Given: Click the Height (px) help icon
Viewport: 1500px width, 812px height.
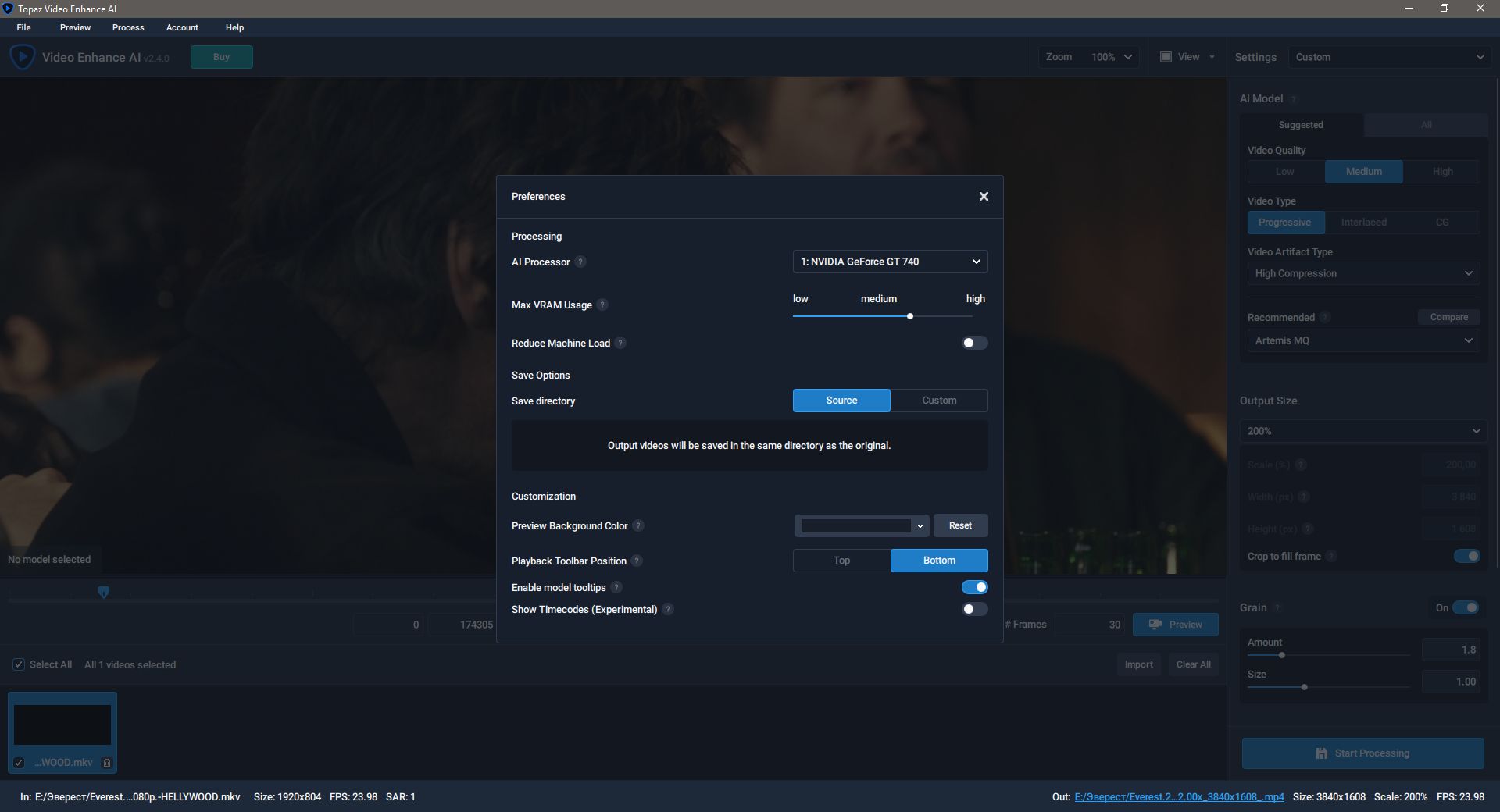Looking at the screenshot, I should (1308, 529).
